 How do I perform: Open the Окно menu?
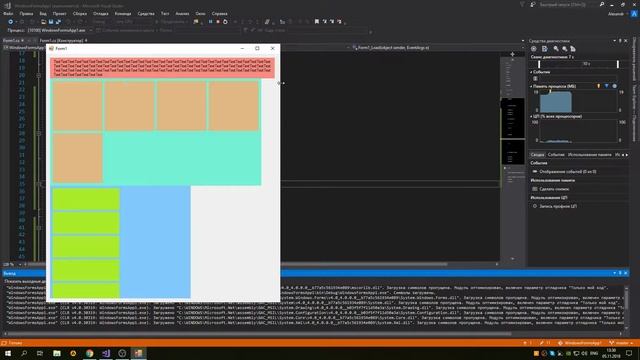(200, 13)
